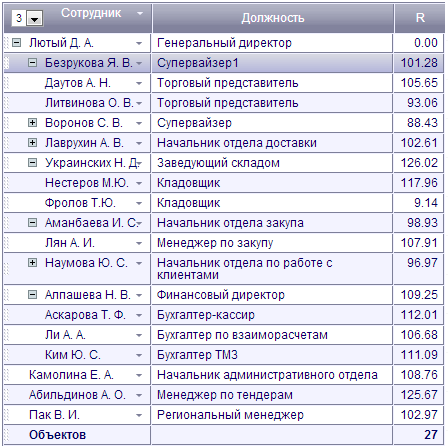Screen dimensions: 448x448
Task: Collapse the Аманбаева И. С. node
Action: click(x=32, y=223)
